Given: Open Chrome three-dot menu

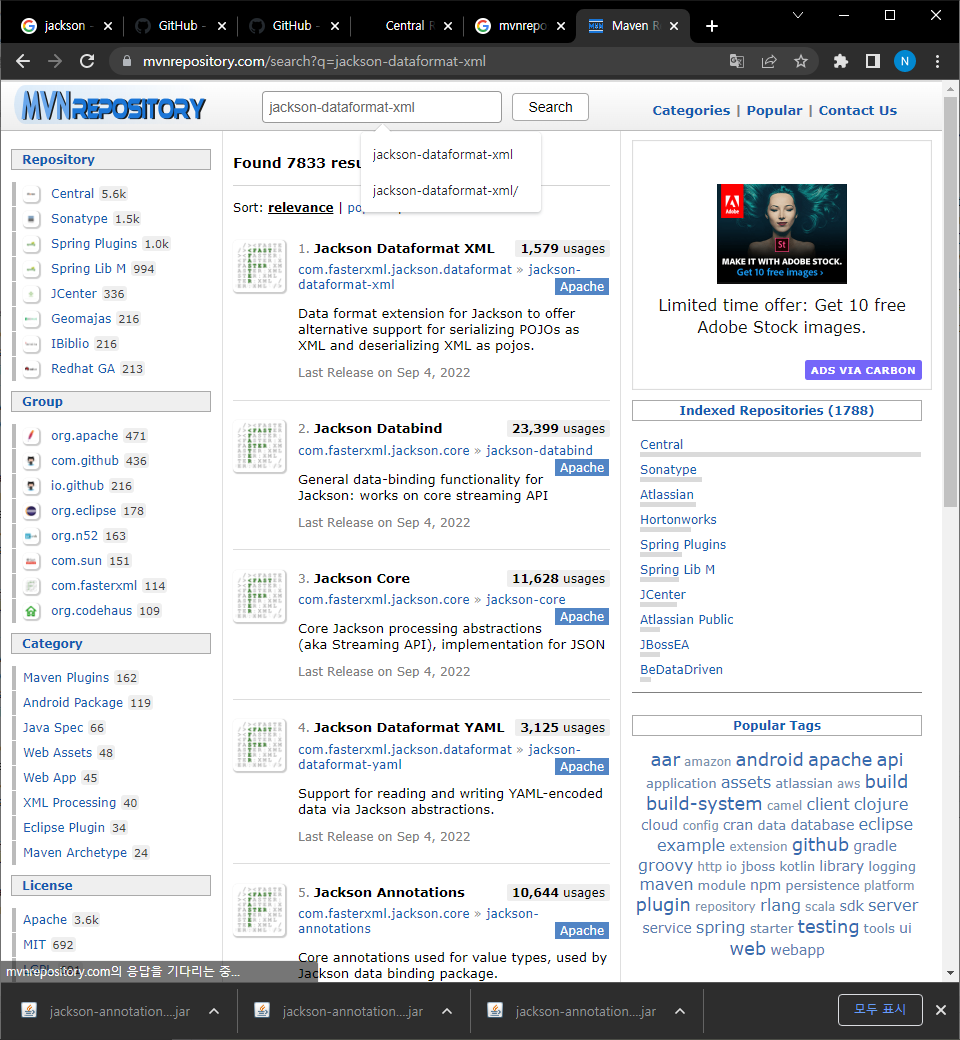Looking at the screenshot, I should tap(937, 62).
